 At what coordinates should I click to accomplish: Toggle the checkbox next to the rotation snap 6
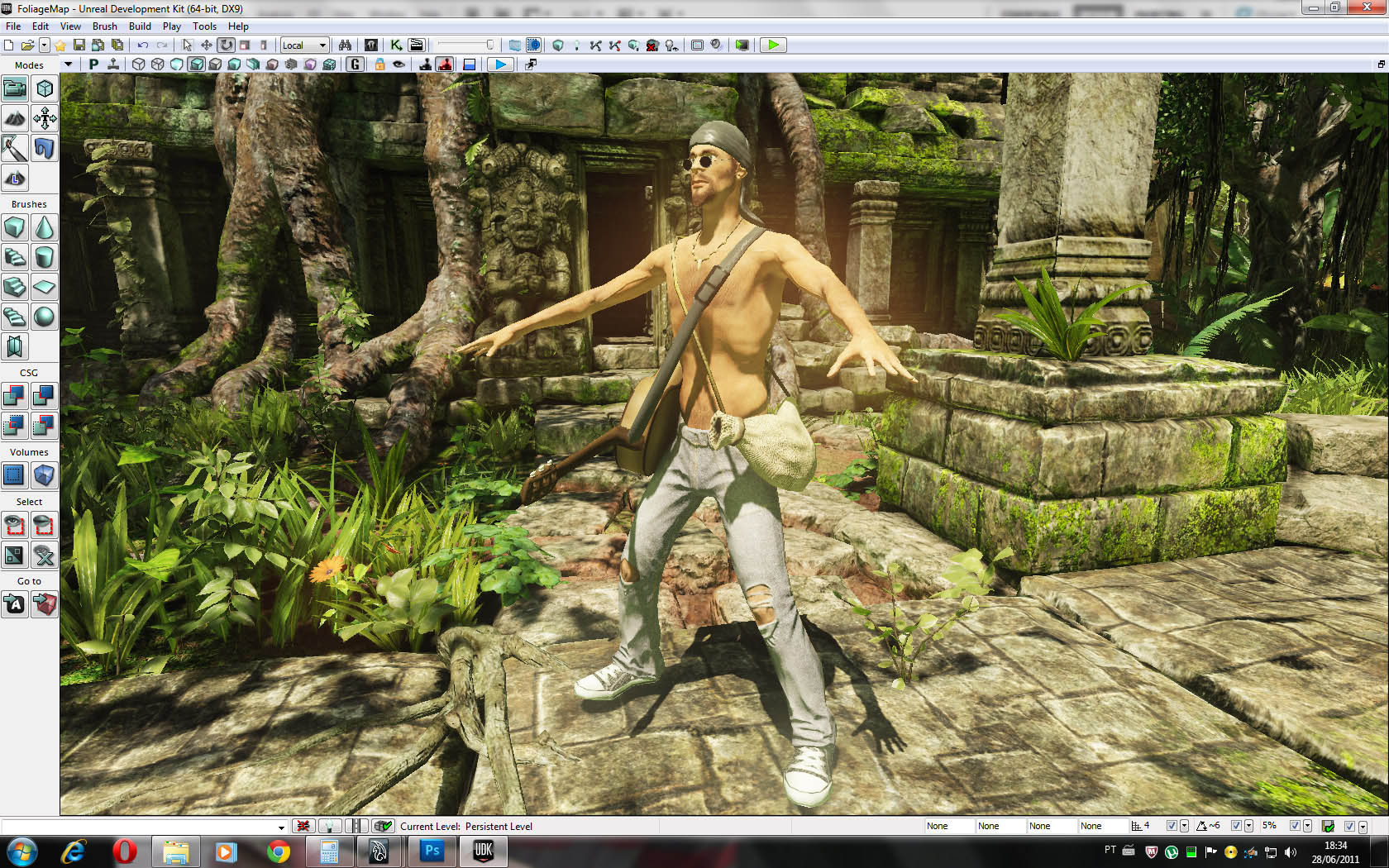pos(1236,826)
